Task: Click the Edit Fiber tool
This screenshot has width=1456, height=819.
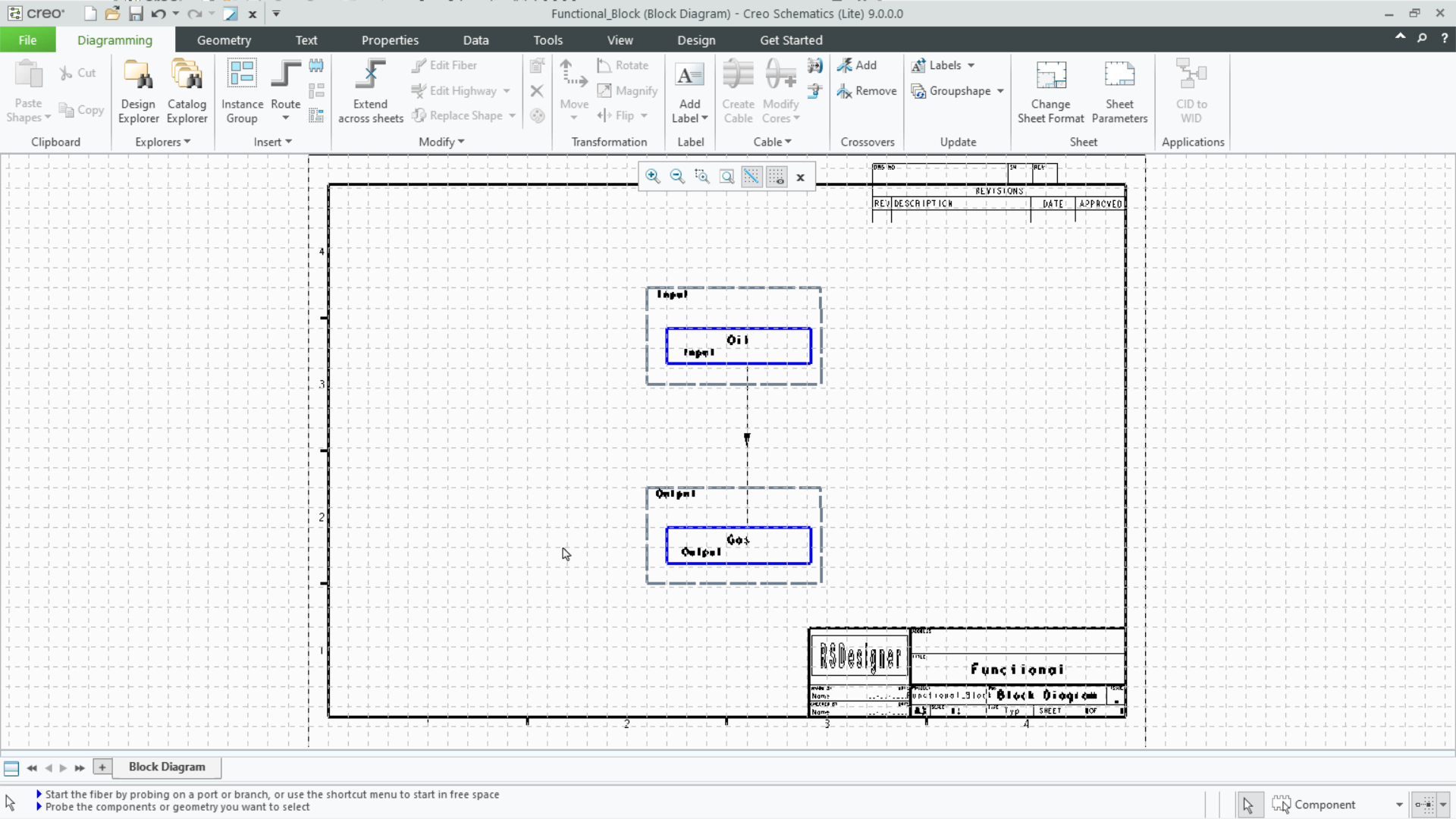Action: tap(451, 65)
